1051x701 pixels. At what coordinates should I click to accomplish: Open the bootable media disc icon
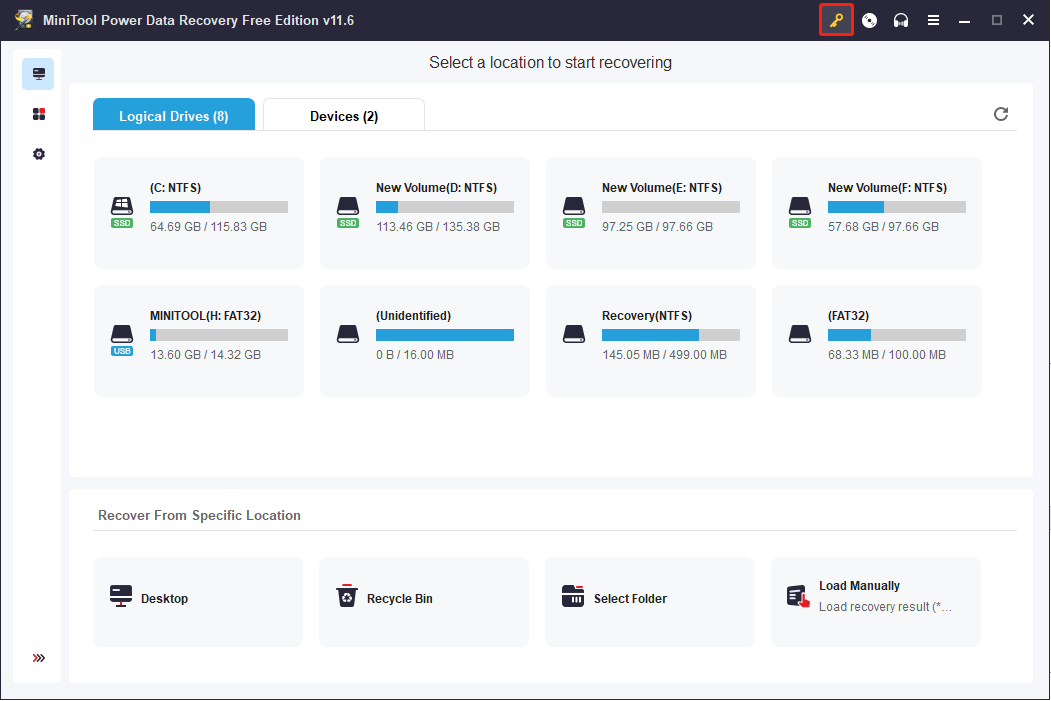[869, 20]
